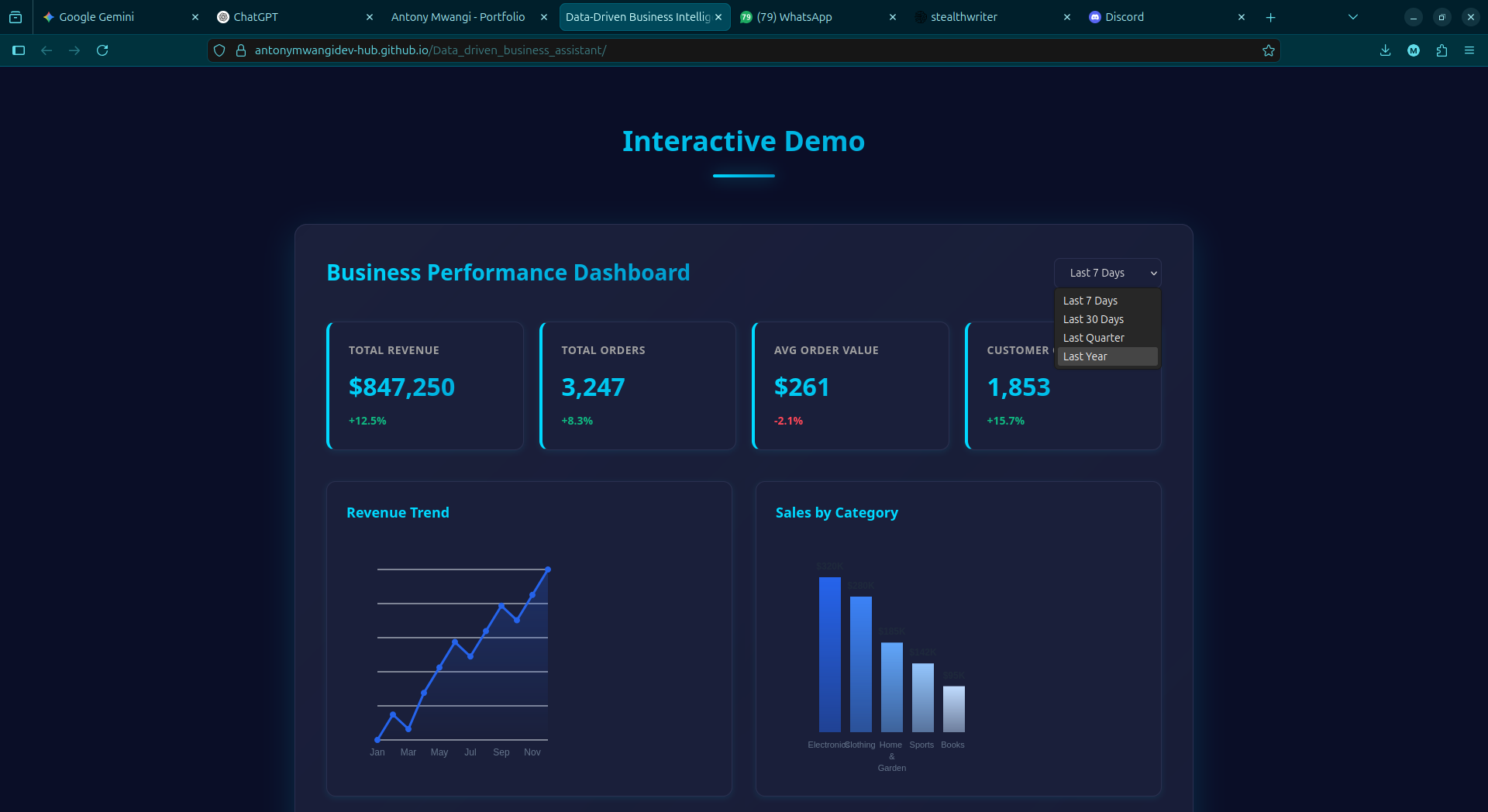
Task: Select the Last Year option
Action: click(1085, 356)
